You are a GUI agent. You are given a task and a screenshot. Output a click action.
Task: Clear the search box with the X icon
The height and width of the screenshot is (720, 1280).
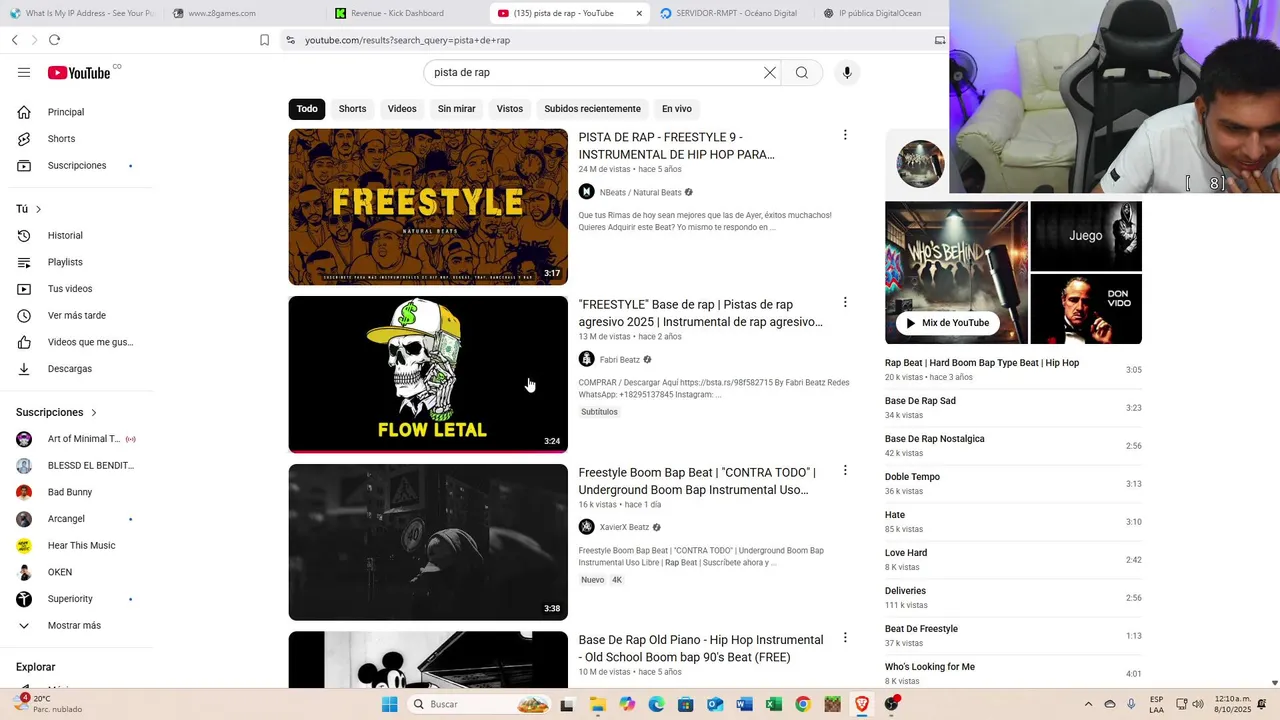coord(770,73)
